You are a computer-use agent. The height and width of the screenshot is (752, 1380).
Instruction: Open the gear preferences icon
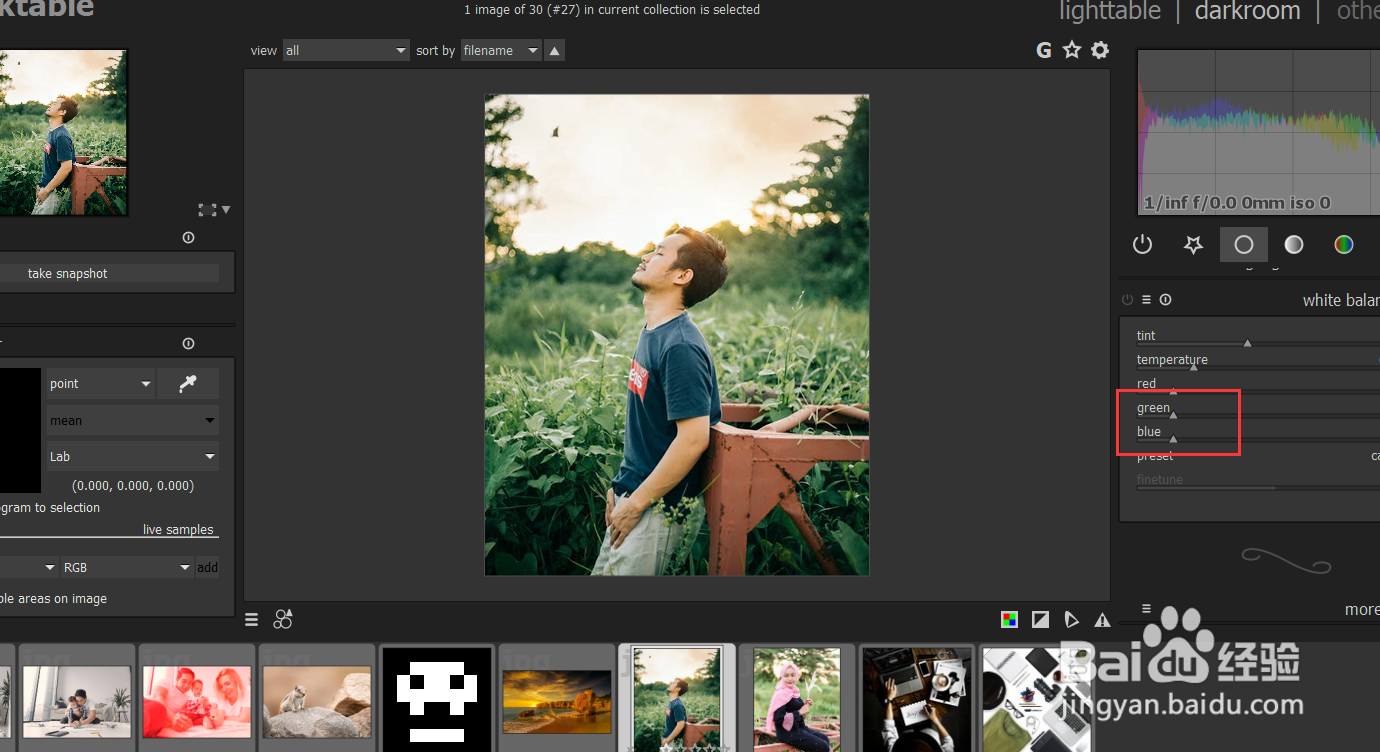pos(1100,50)
